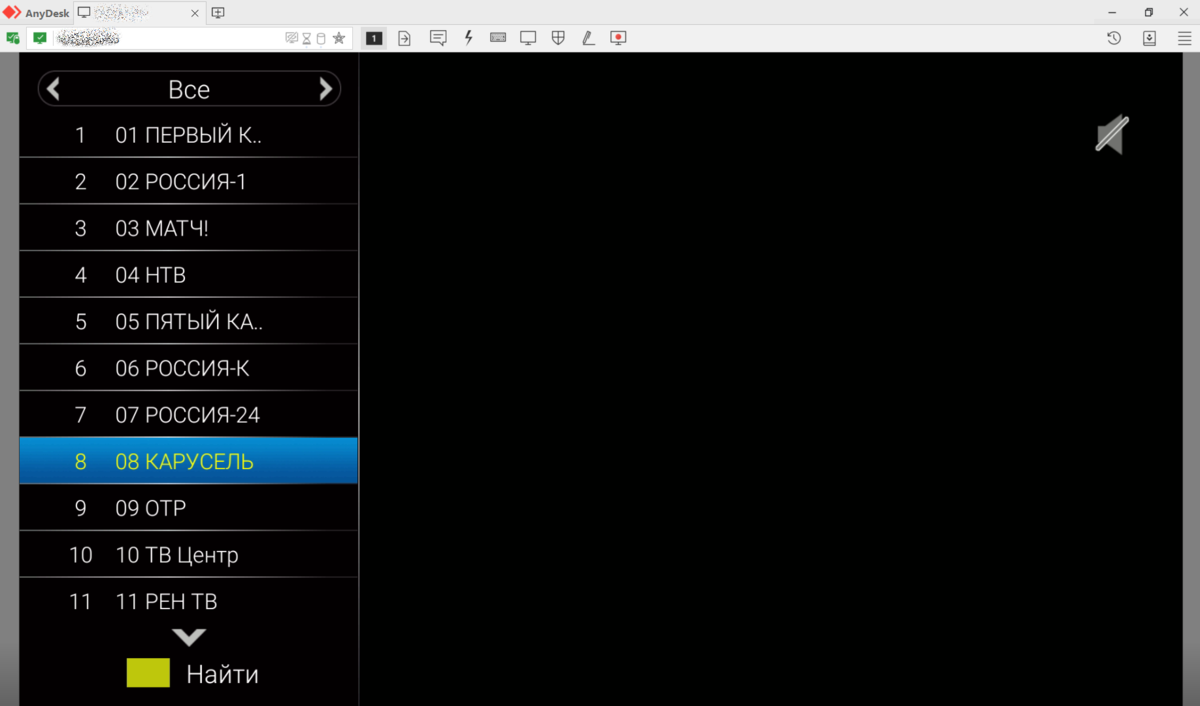Viewport: 1200px width, 706px height.
Task: Click the remote address input field
Action: pos(170,38)
